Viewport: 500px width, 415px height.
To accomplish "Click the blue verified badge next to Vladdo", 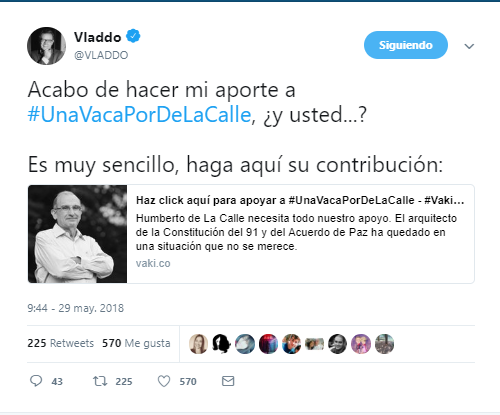I will [133, 36].
